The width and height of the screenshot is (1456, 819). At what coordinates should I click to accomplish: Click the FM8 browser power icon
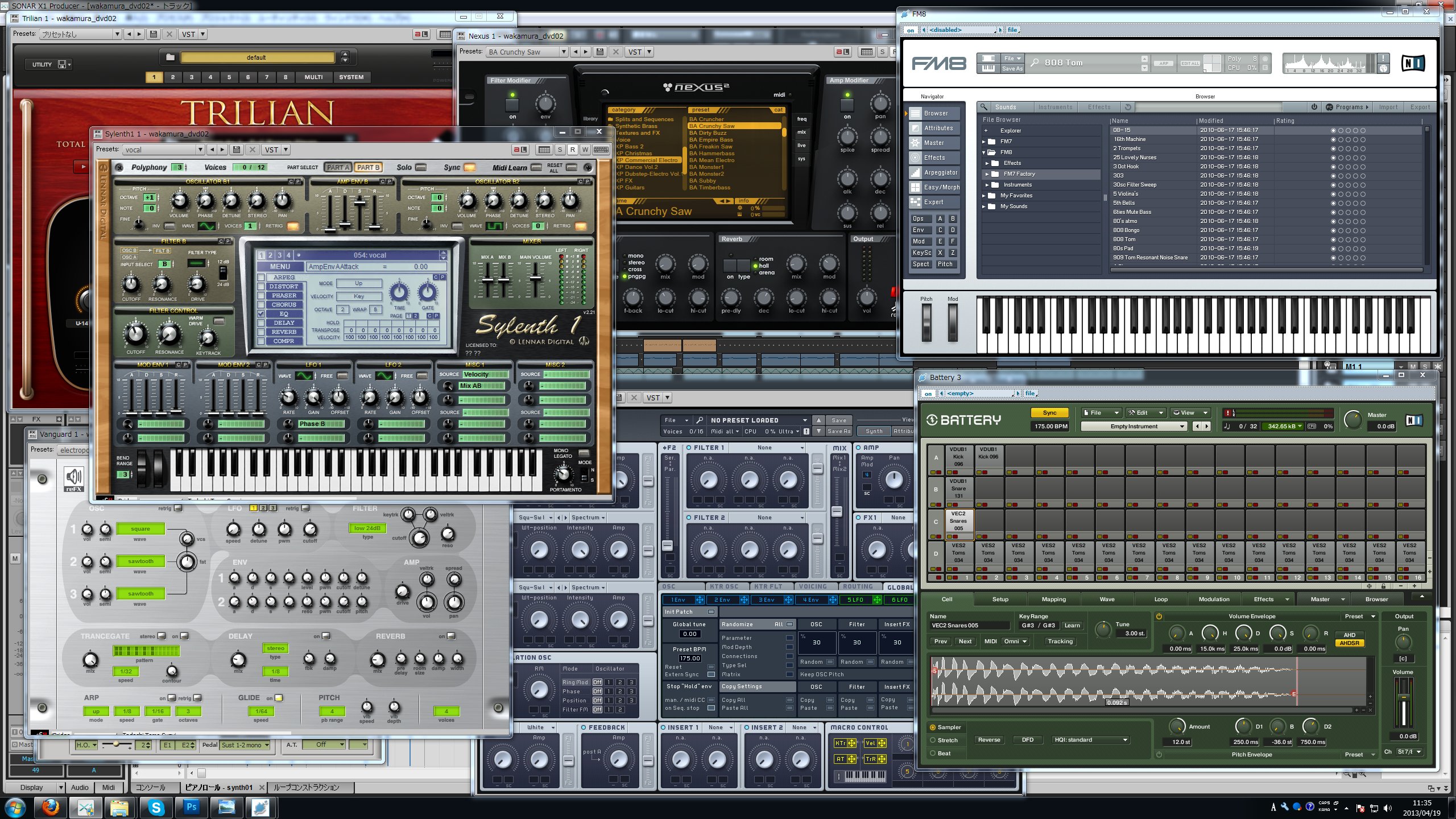click(x=1314, y=107)
